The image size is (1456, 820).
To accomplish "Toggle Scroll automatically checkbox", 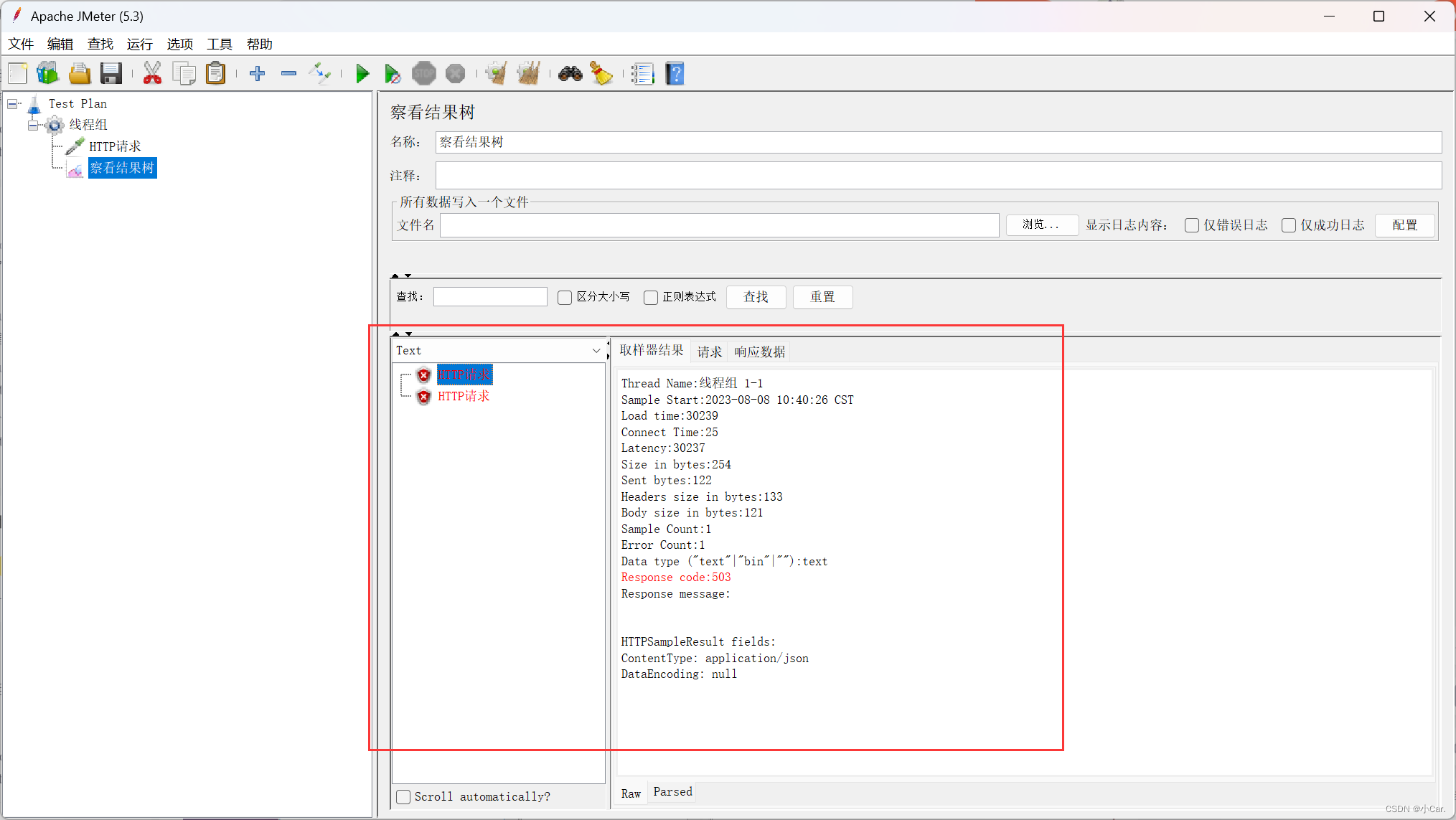I will tap(404, 796).
